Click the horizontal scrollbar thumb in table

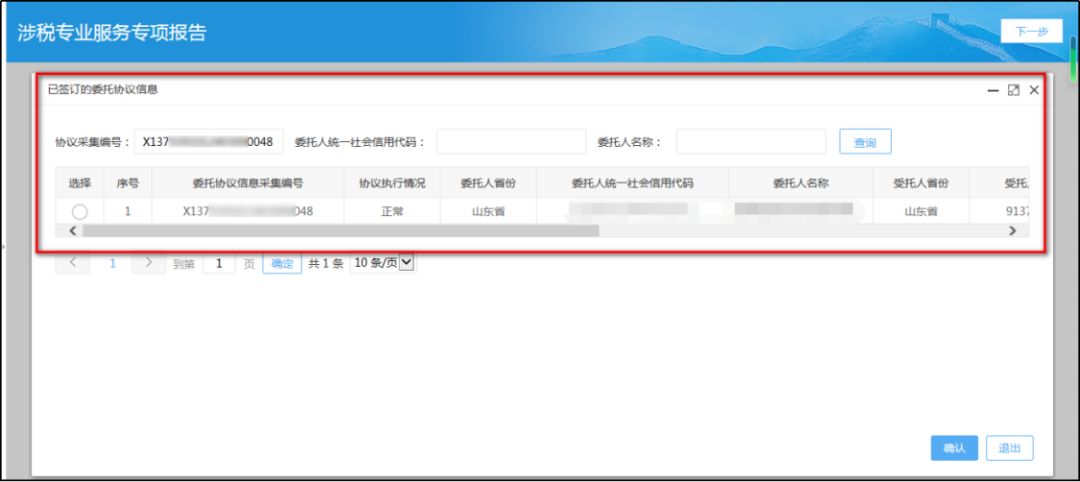341,231
